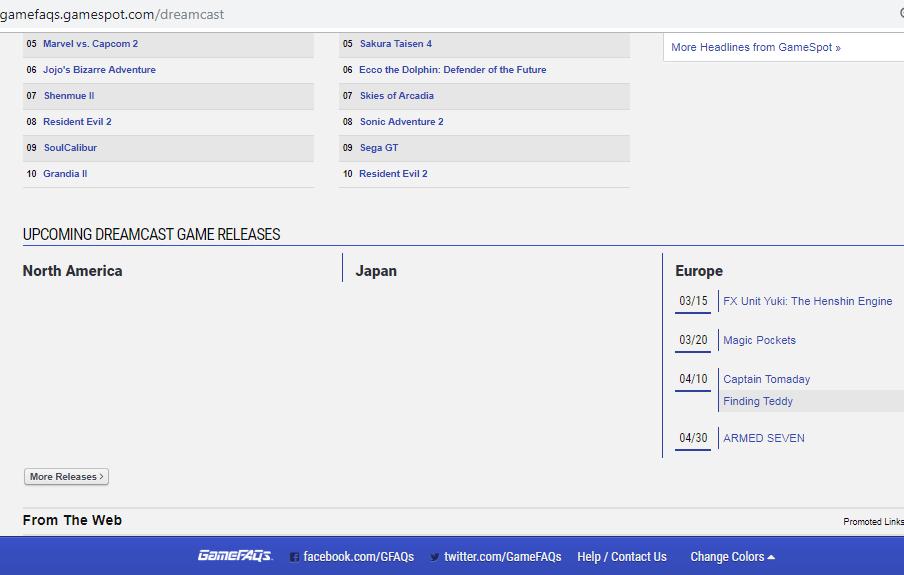Open More Headlines from GameSpot link

[755, 47]
